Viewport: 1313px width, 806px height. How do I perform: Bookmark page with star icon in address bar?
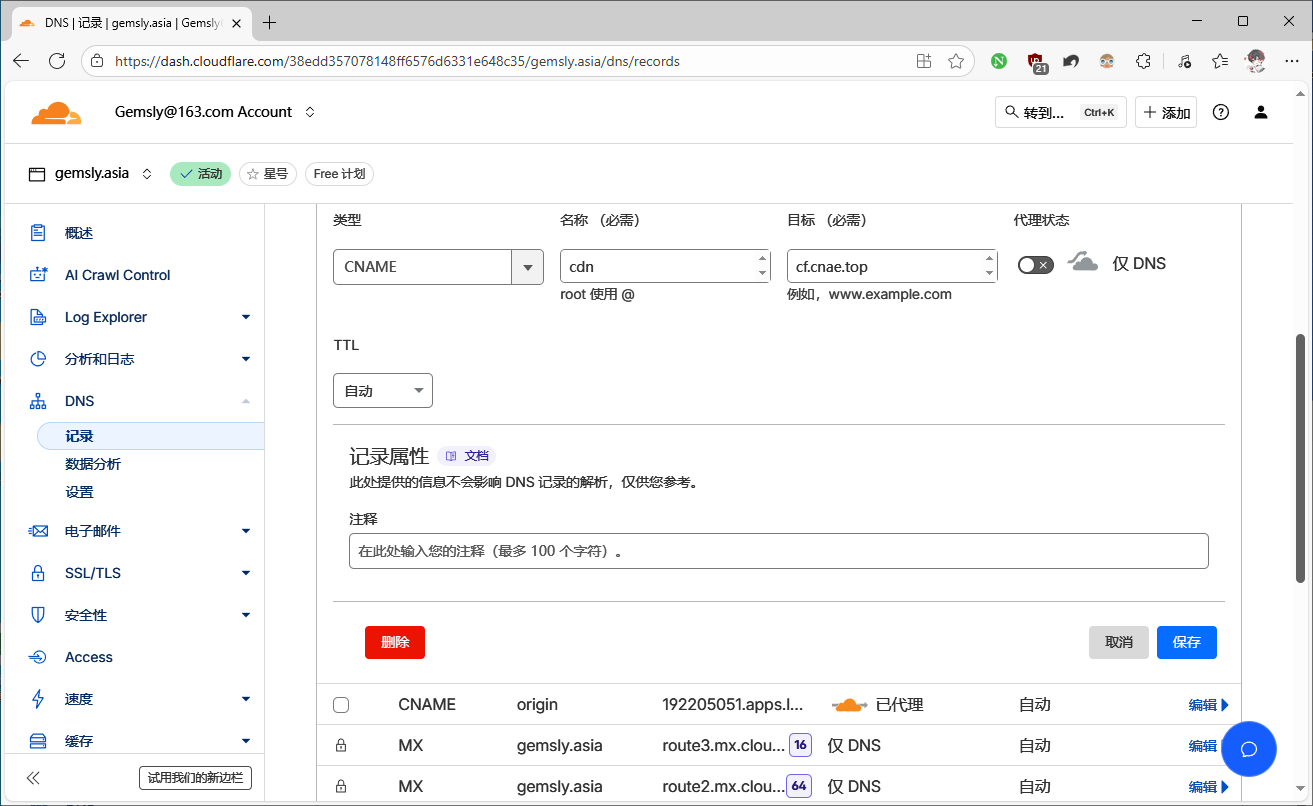[955, 61]
